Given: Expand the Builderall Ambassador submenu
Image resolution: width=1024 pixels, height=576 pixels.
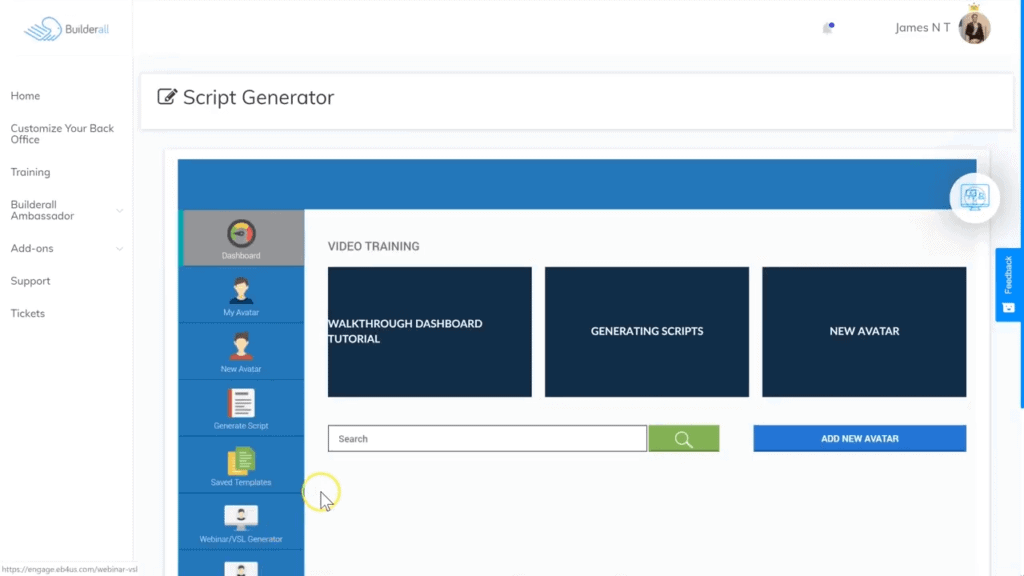Looking at the screenshot, I should tap(120, 210).
